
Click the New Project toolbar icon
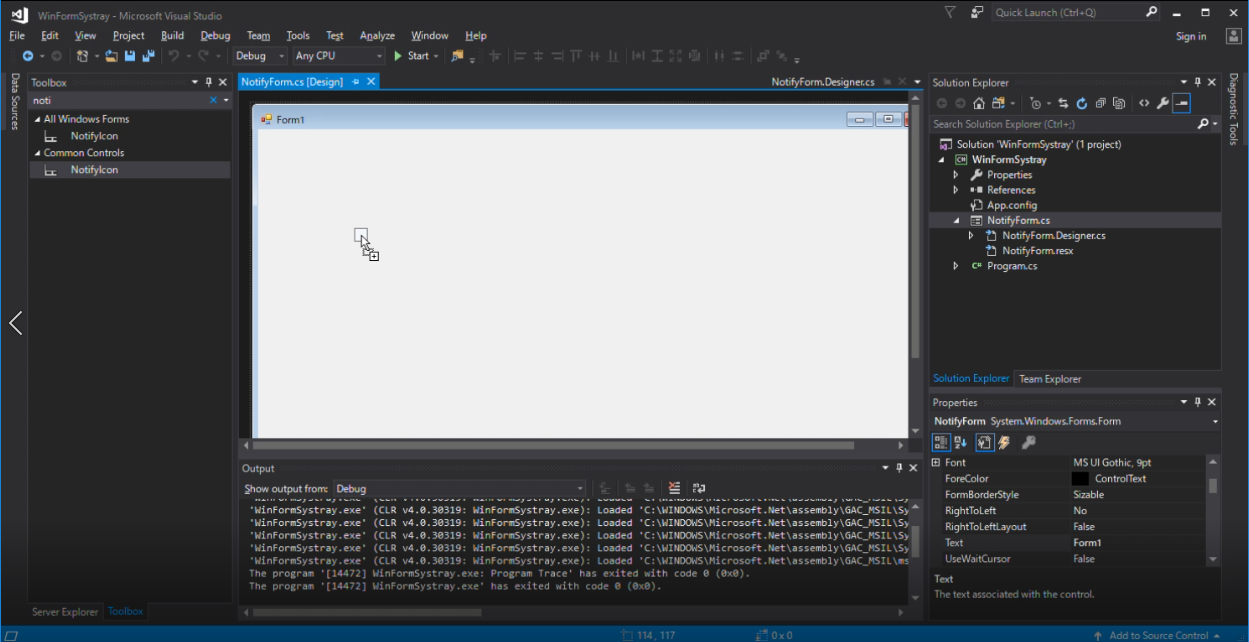coord(82,56)
